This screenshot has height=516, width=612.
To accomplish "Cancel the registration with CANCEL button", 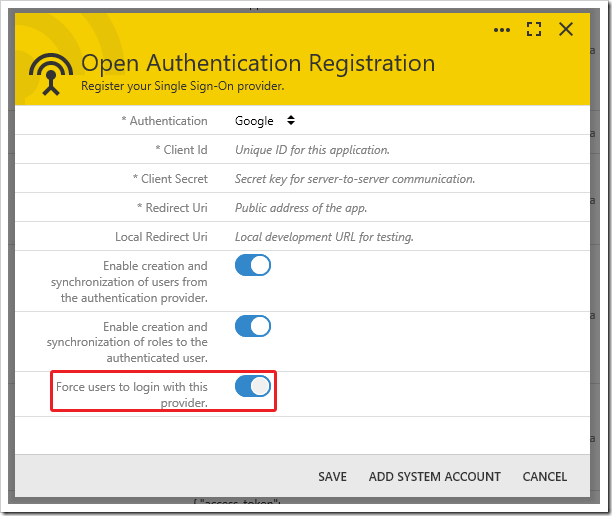I will [544, 477].
